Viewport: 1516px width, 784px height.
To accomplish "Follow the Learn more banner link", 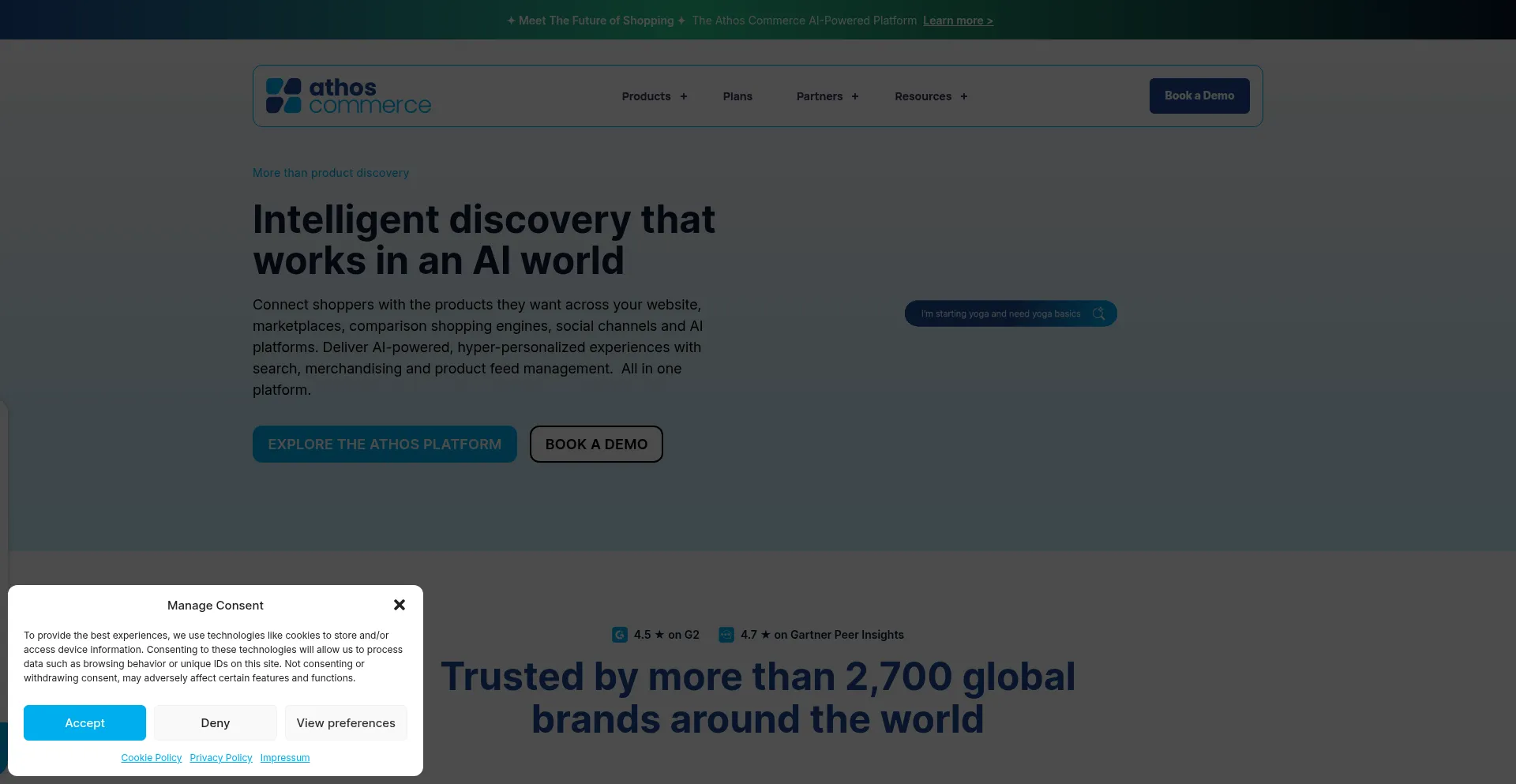I will [x=958, y=21].
